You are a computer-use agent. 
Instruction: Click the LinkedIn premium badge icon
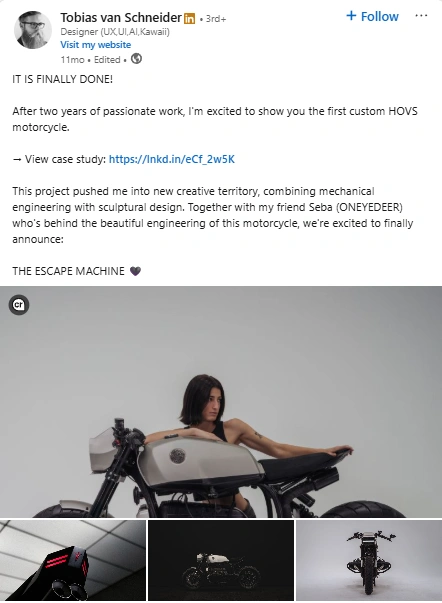coord(189,18)
